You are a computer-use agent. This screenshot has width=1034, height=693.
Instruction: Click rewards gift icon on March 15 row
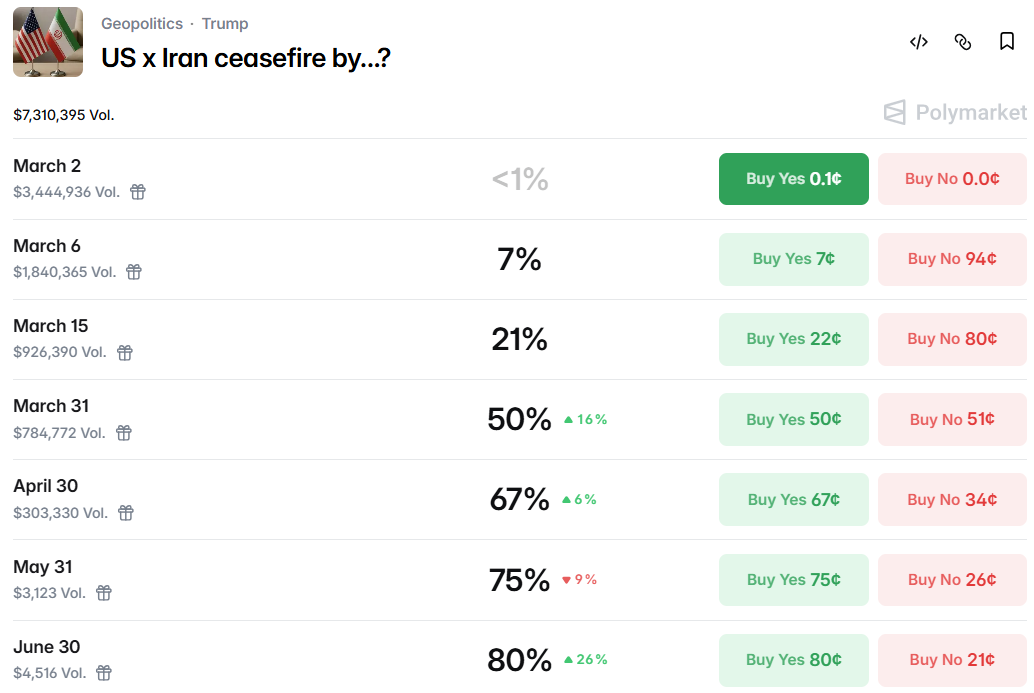click(125, 352)
